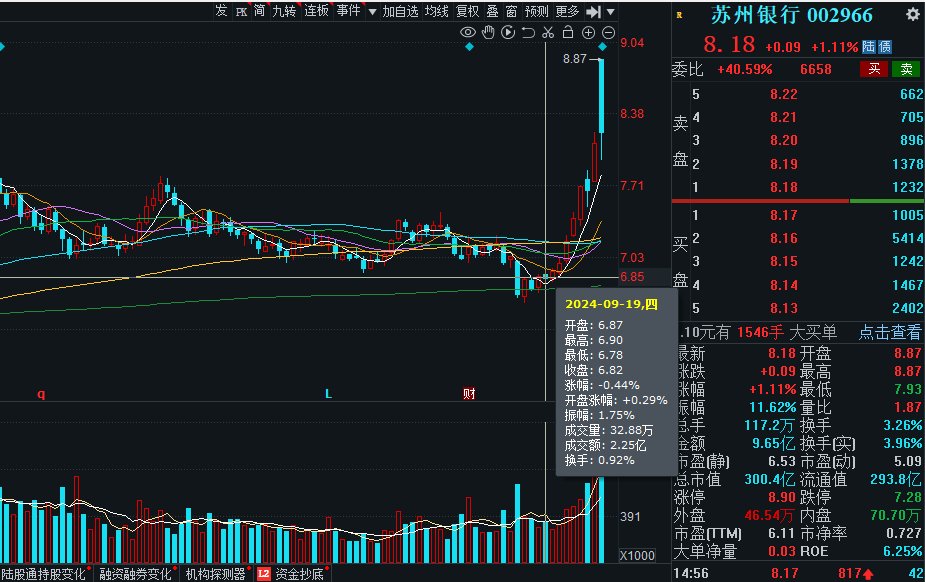Click the 预测 forecast toolbar item
This screenshot has height=582, width=925.
pos(536,11)
